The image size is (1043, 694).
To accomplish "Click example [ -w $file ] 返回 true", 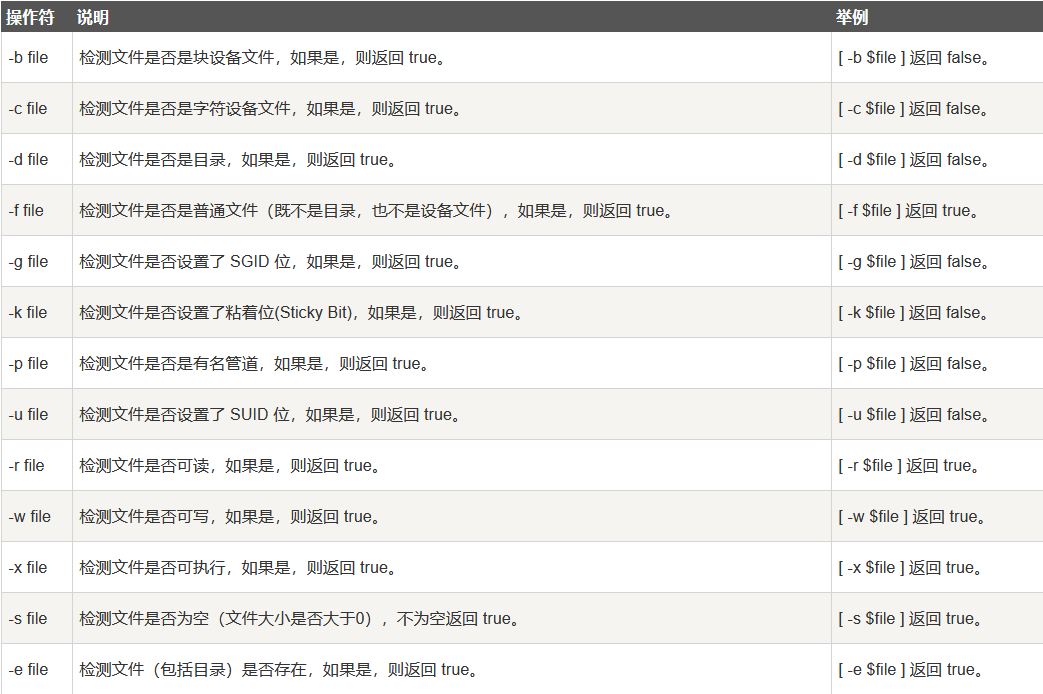I will (x=912, y=516).
